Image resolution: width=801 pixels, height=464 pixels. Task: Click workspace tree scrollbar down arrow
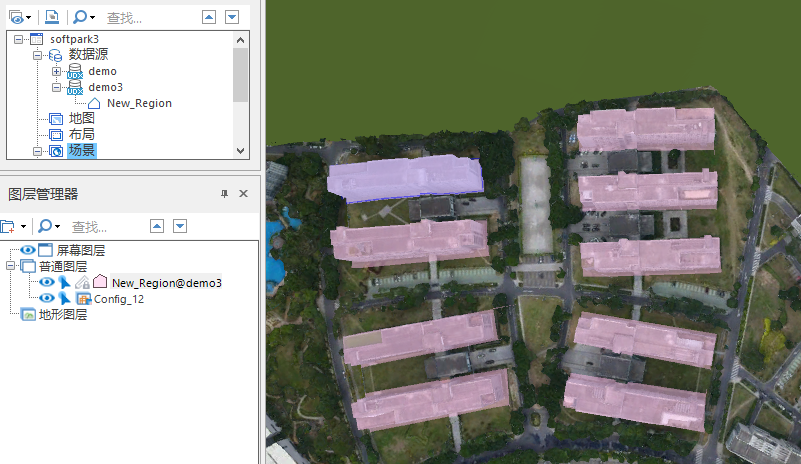(241, 151)
